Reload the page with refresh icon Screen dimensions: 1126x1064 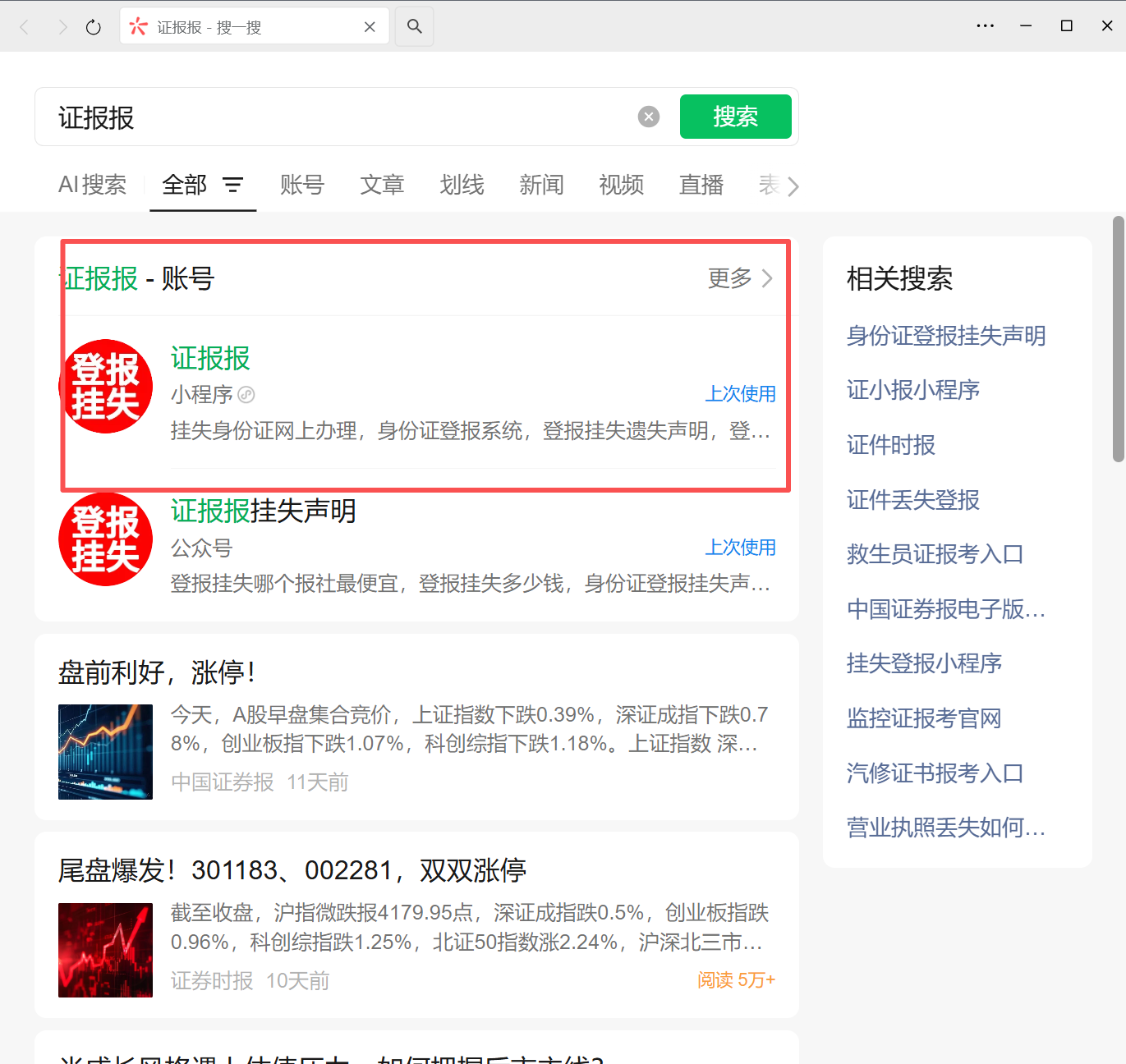pos(94,27)
